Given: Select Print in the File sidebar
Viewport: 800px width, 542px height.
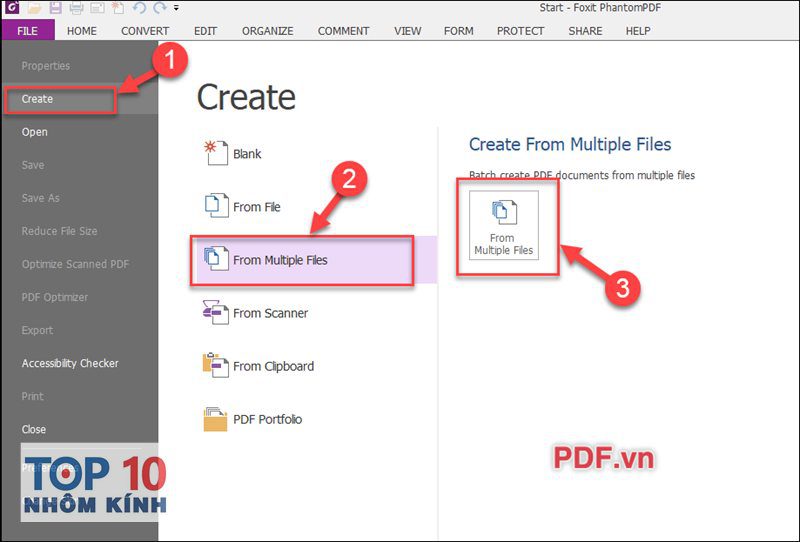Looking at the screenshot, I should coord(80,397).
